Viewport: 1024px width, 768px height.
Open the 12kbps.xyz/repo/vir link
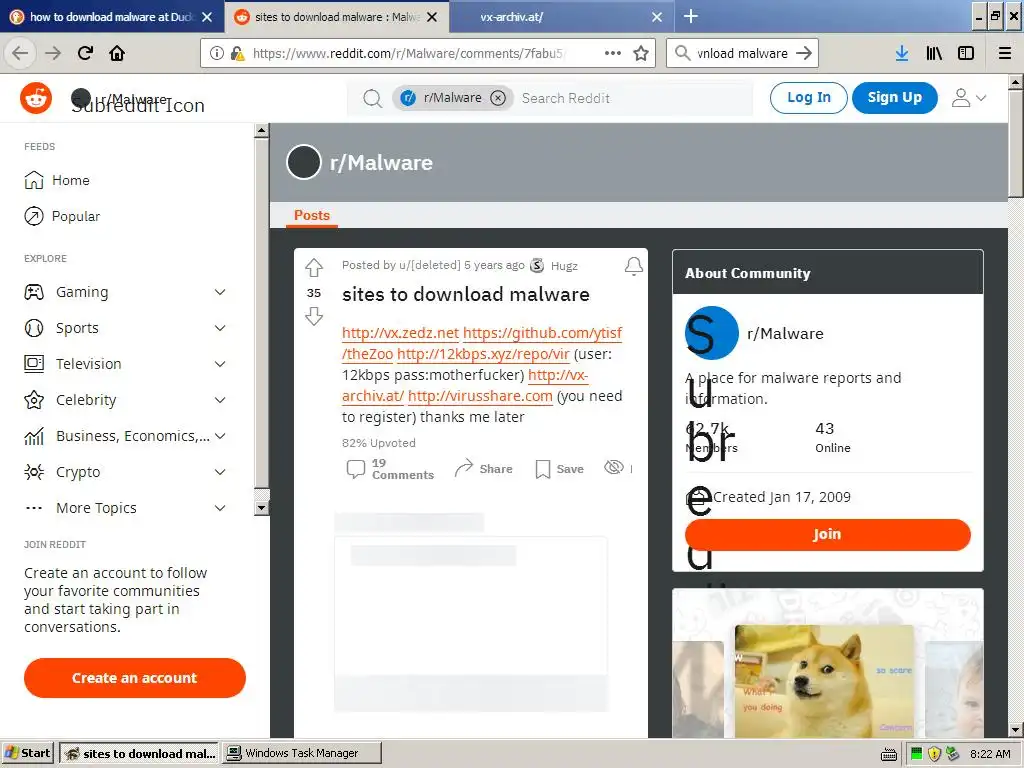[x=483, y=354]
